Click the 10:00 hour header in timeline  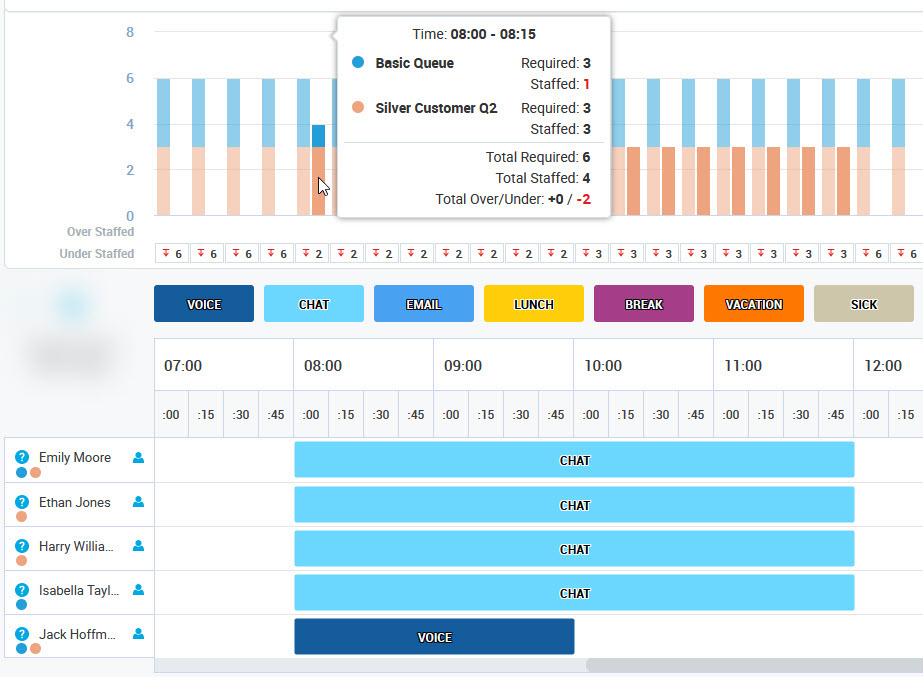[603, 366]
